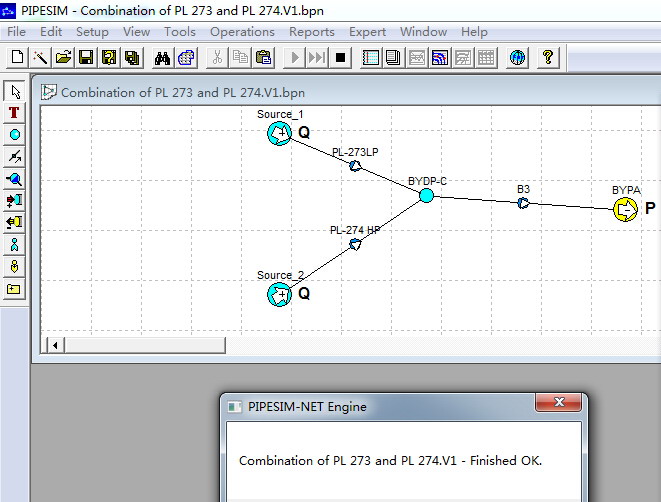The width and height of the screenshot is (661, 502).
Task: Click the 'Source_1' label text
Action: (x=280, y=114)
